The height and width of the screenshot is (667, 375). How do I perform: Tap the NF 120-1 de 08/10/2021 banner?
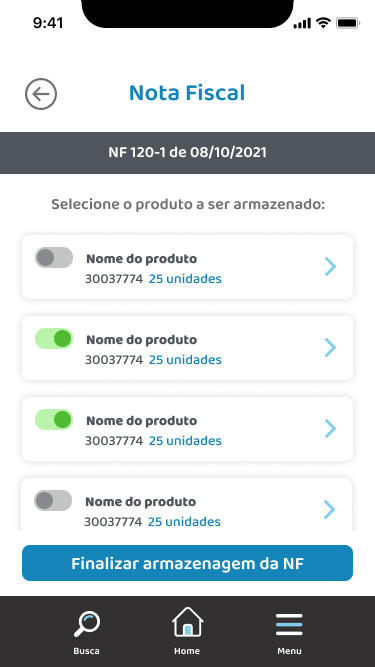point(188,153)
